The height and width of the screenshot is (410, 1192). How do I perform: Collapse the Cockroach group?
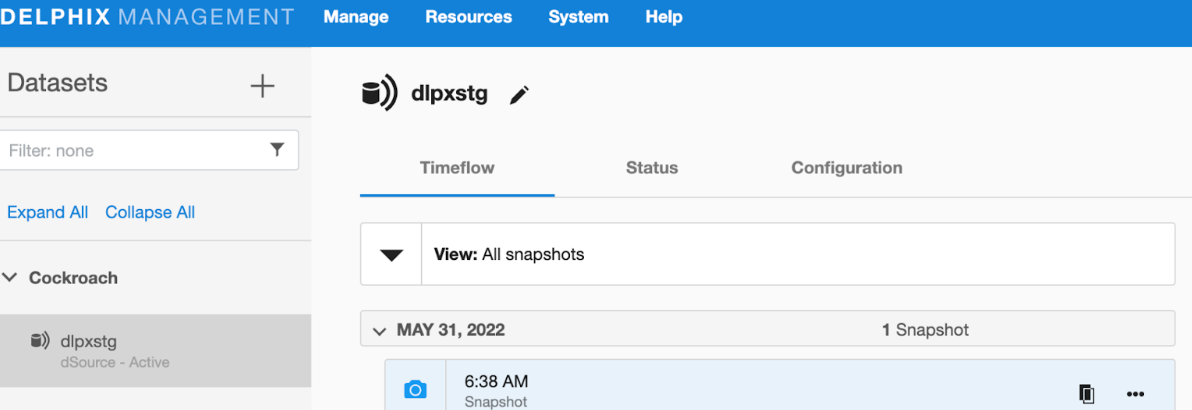(x=11, y=278)
